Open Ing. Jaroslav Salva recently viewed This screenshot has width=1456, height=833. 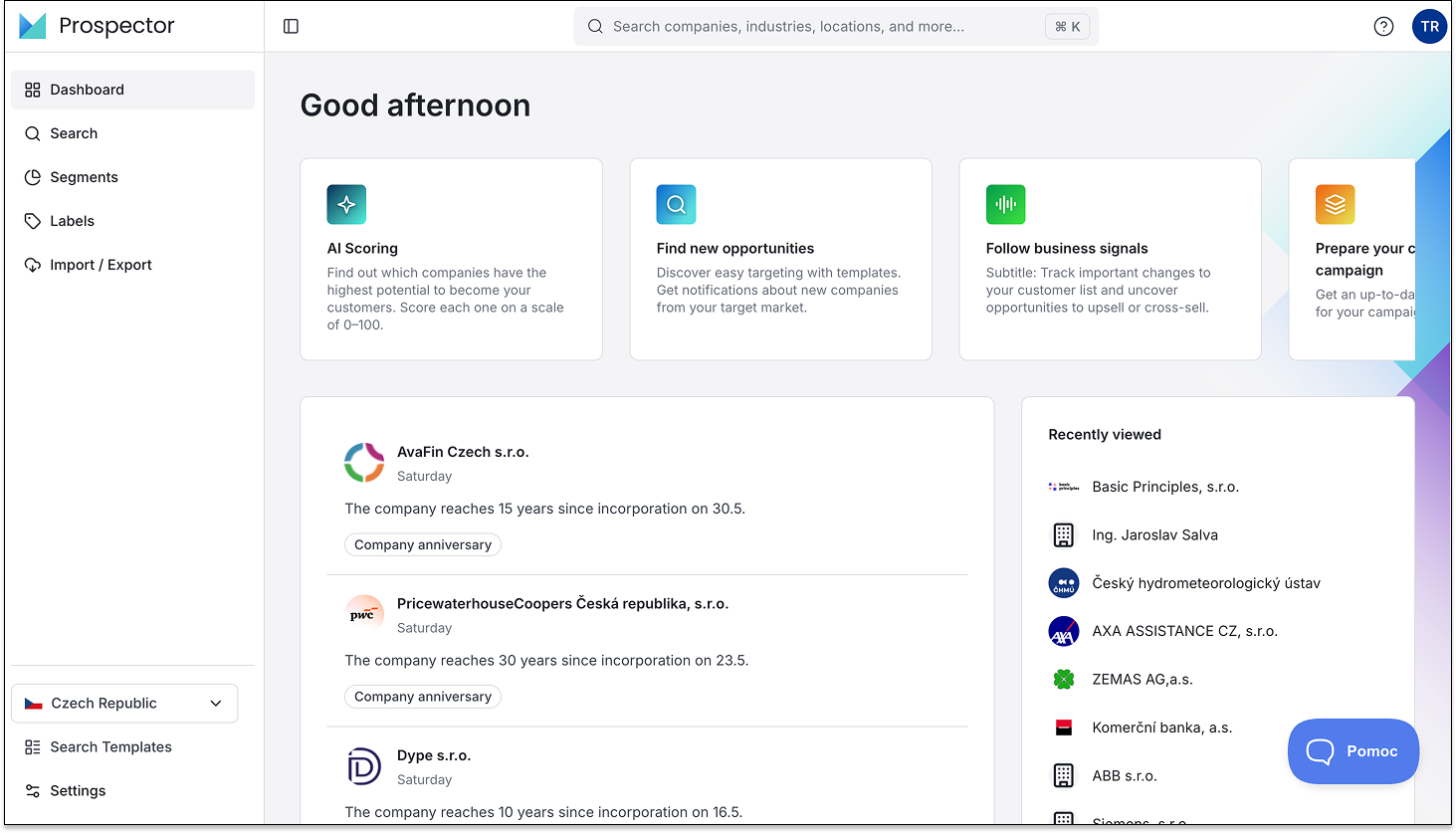[1154, 535]
